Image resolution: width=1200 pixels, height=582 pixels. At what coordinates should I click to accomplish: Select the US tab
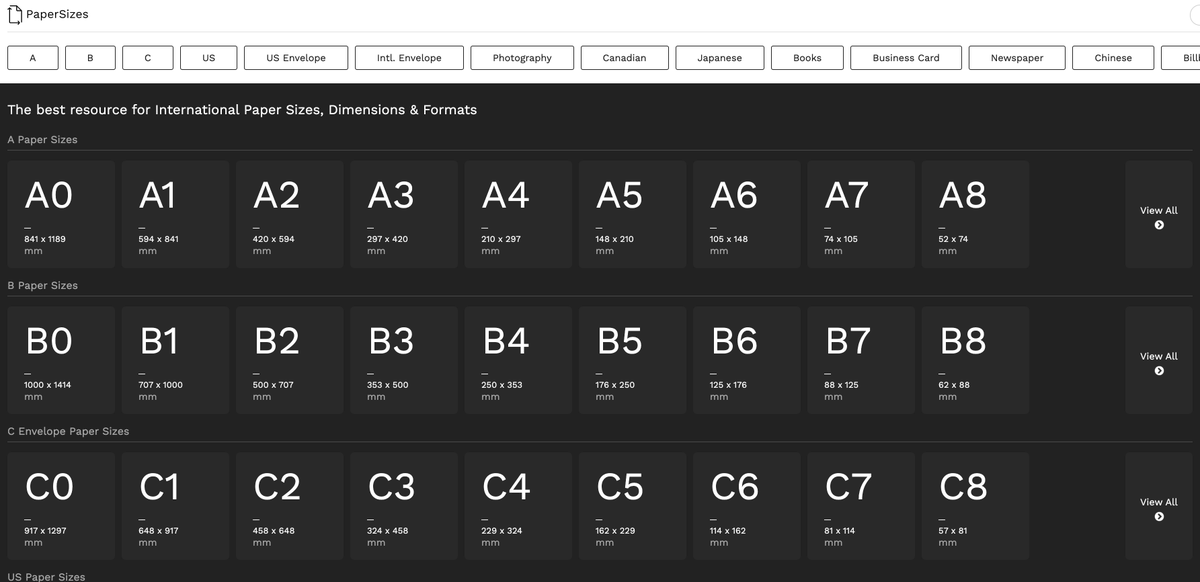(209, 58)
